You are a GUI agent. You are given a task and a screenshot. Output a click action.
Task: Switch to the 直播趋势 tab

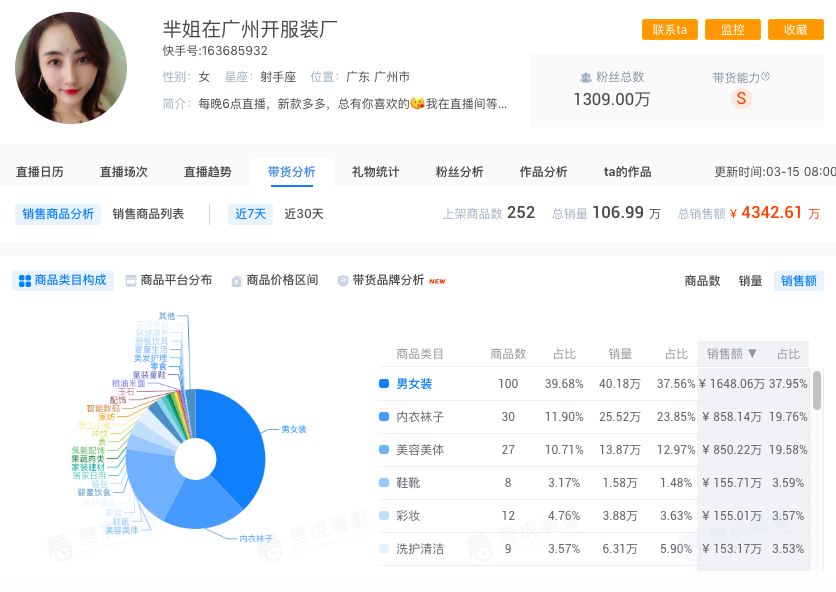208,172
